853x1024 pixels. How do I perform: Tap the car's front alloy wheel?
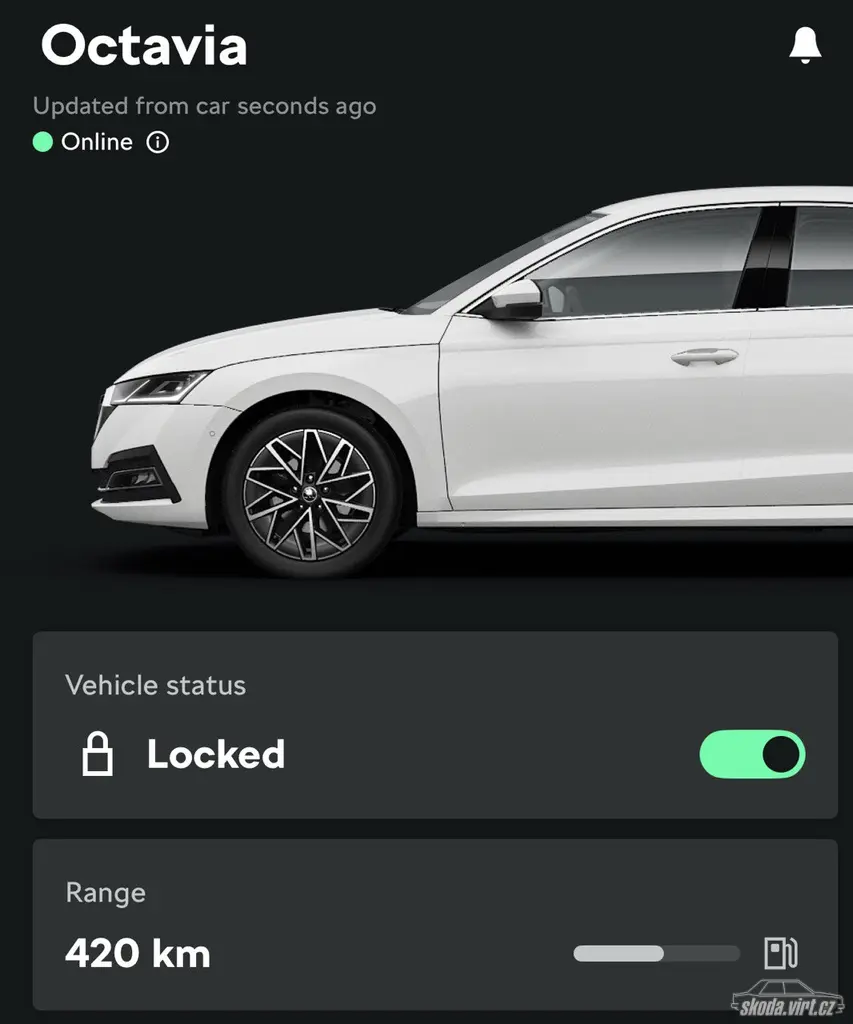pos(310,494)
